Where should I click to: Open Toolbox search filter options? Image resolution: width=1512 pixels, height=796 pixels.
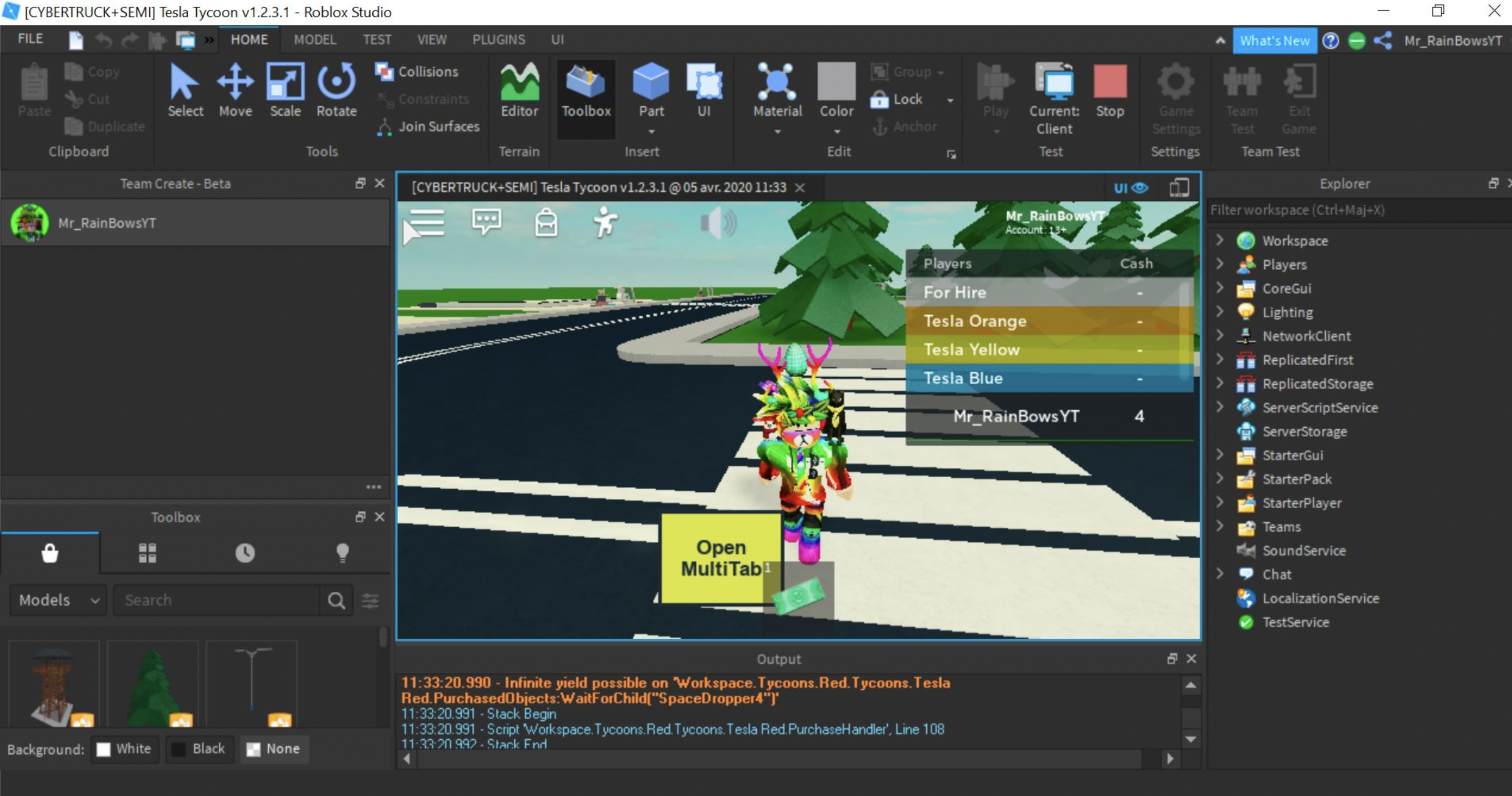[370, 600]
